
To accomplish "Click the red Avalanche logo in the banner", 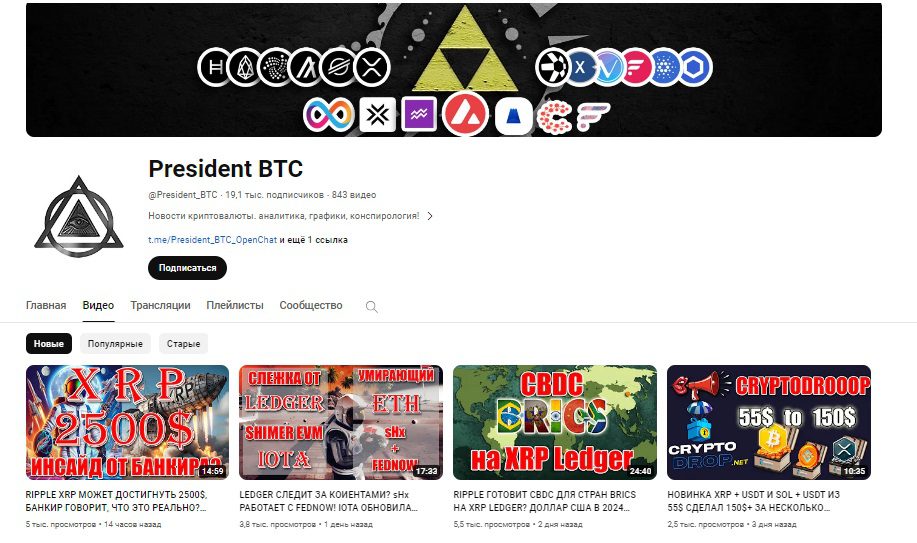I will [465, 114].
